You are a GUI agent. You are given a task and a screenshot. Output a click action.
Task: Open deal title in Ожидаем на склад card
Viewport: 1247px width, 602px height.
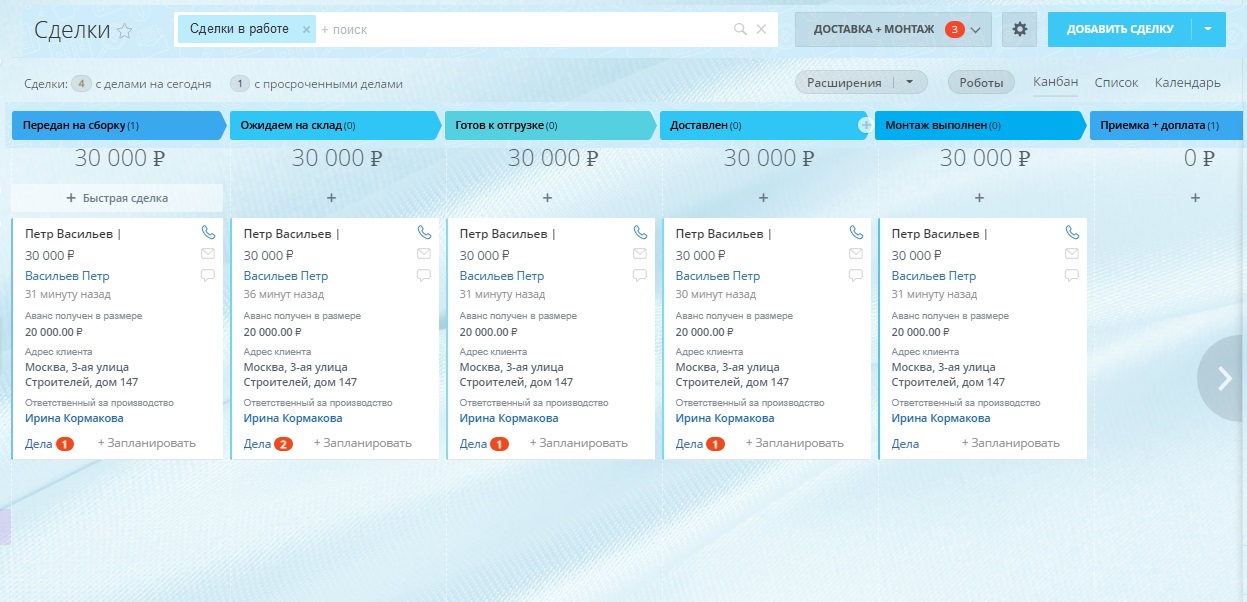coord(292,234)
